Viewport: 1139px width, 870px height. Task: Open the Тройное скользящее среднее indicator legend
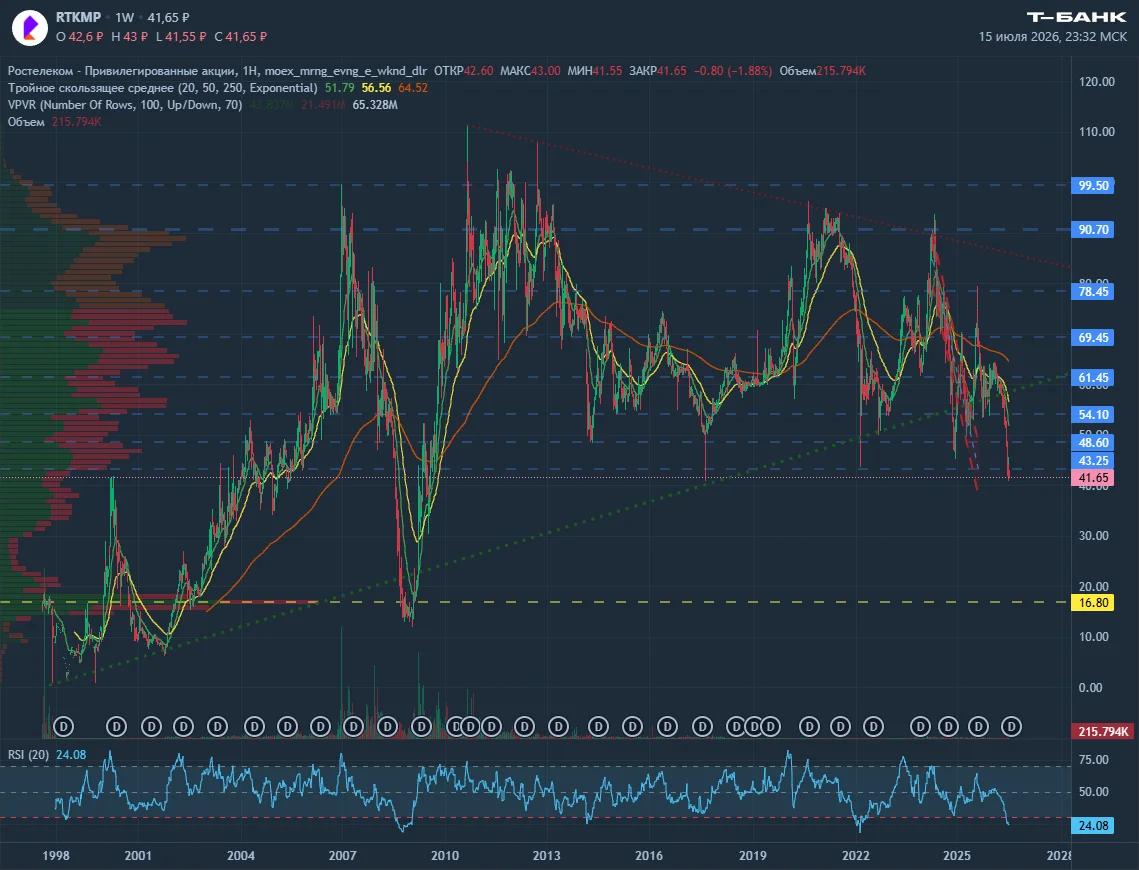pyautogui.click(x=163, y=88)
